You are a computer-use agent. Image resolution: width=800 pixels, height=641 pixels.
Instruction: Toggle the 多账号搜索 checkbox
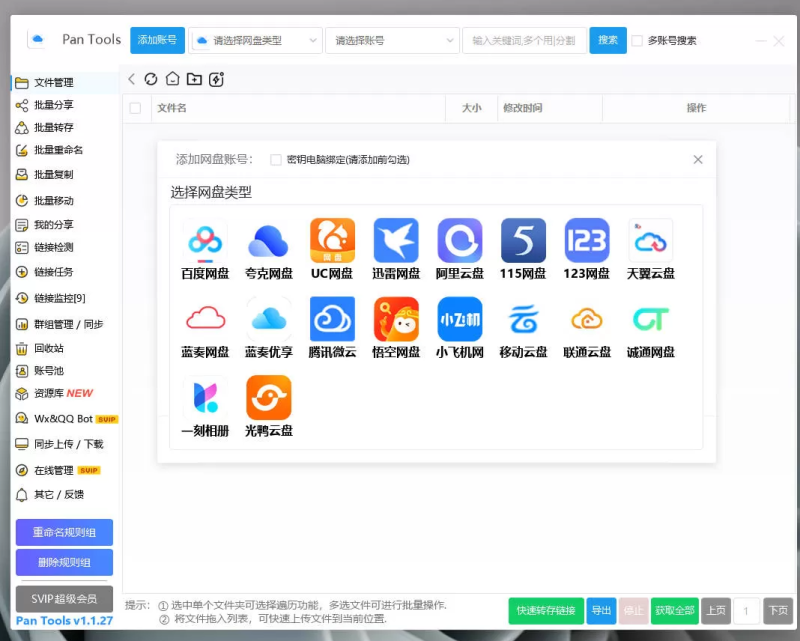click(637, 40)
